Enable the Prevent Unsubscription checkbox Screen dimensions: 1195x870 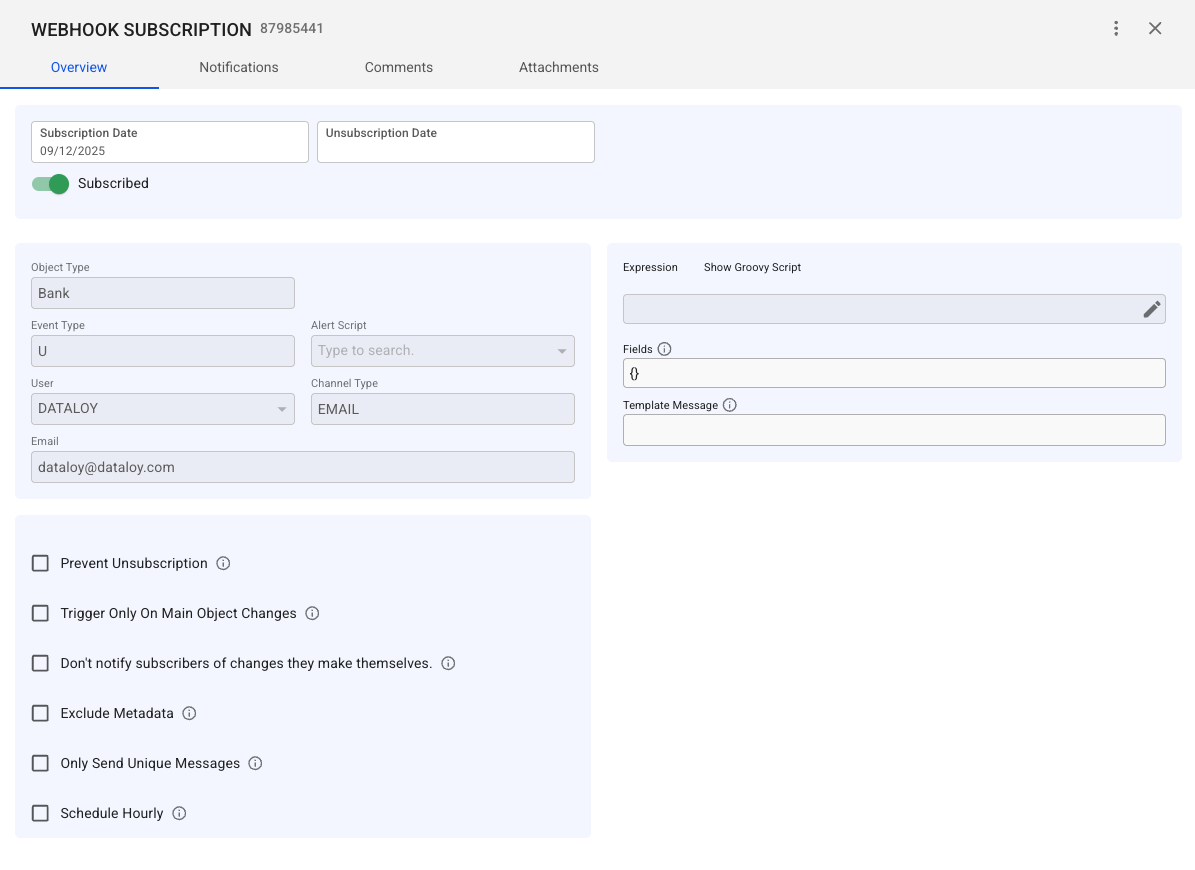[40, 564]
